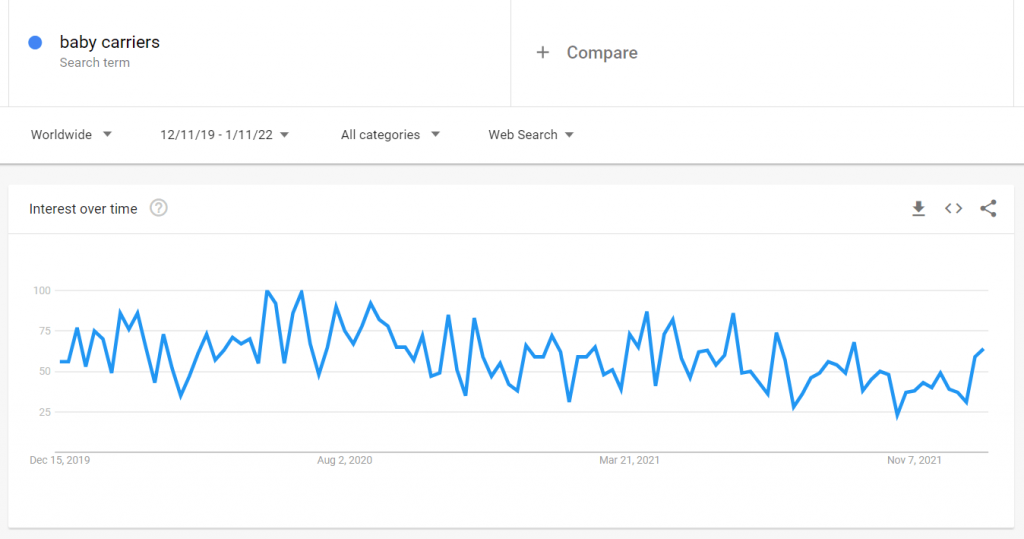
Task: Open the Web Search type dropdown
Action: [x=530, y=135]
